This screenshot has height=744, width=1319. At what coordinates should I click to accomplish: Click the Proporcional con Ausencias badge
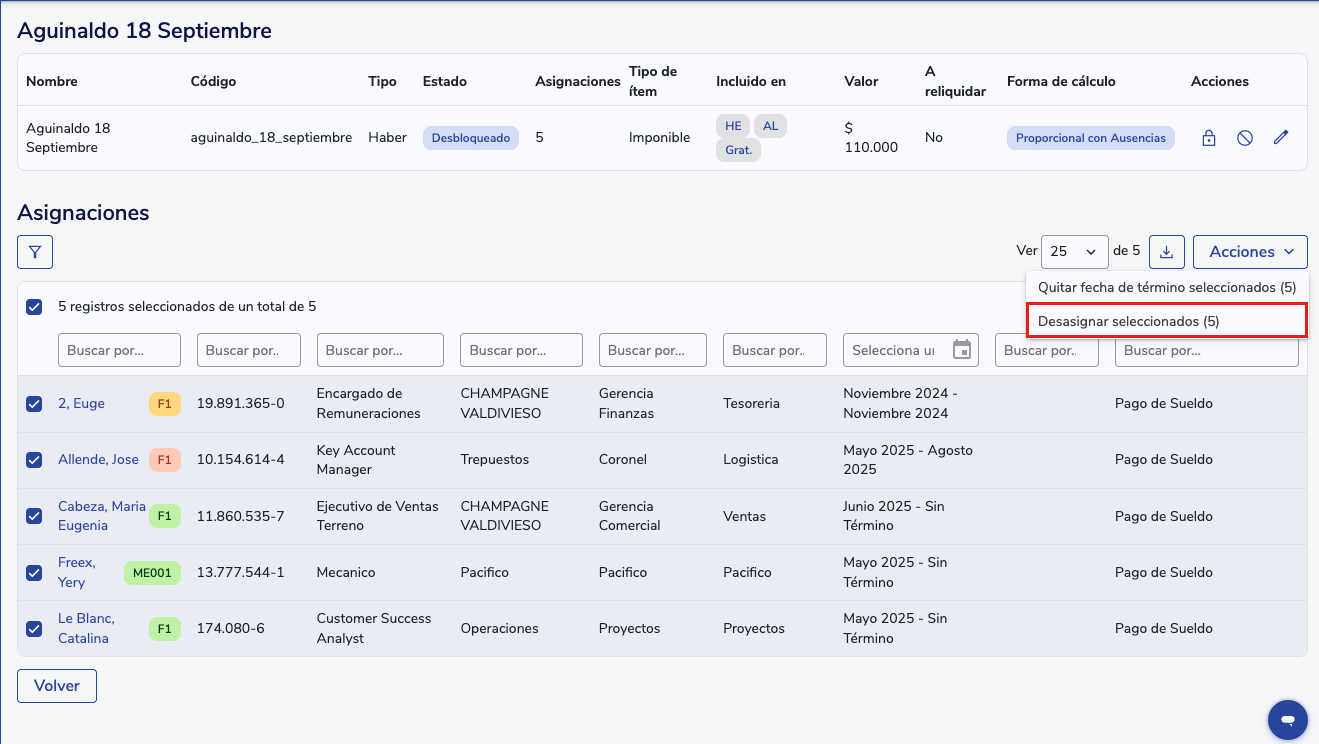click(x=1090, y=138)
